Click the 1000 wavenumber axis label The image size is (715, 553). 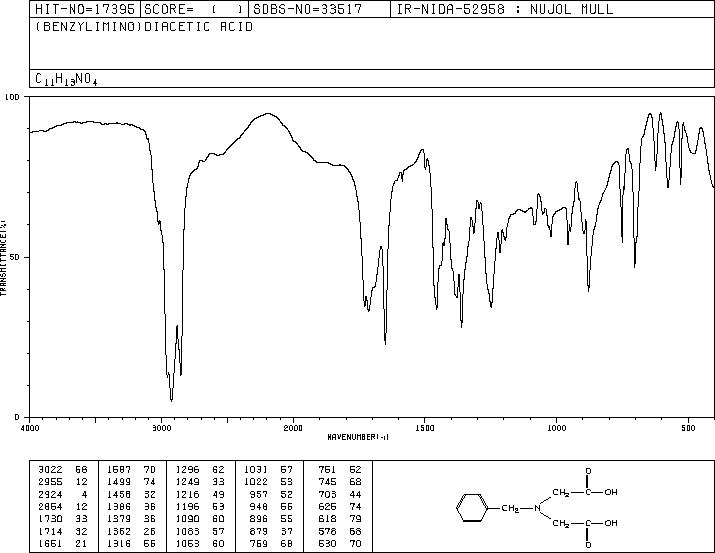coord(556,428)
